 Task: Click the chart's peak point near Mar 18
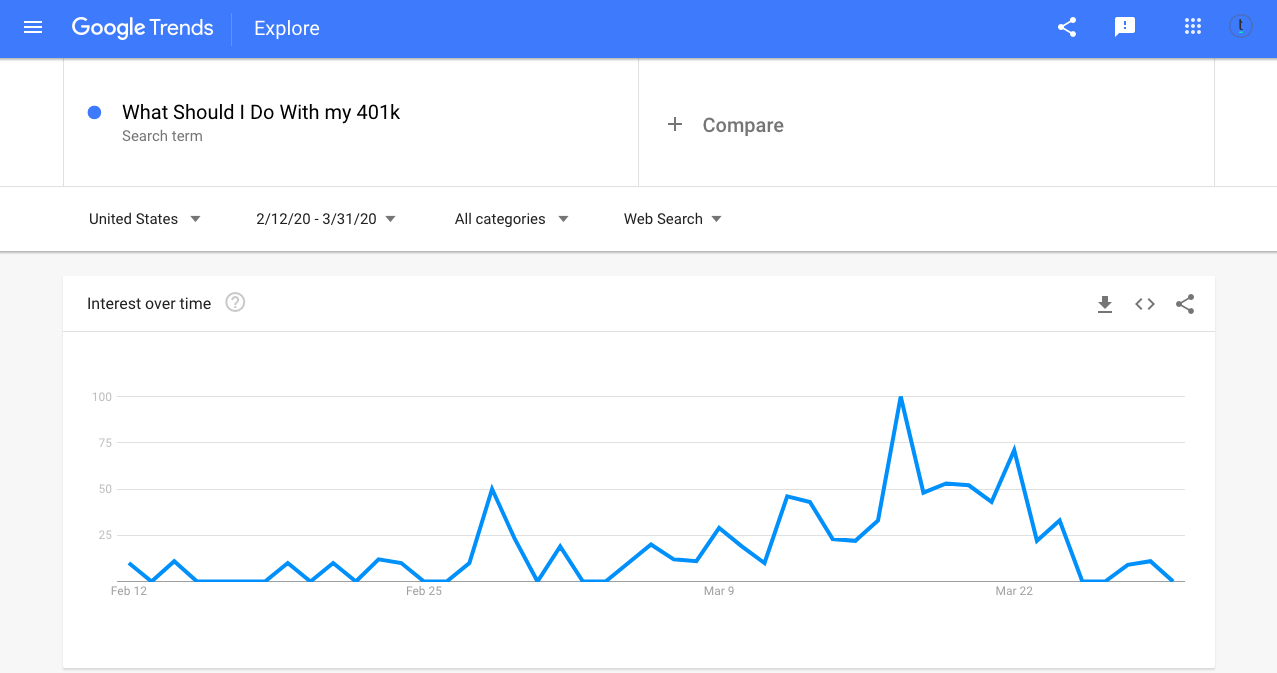tap(900, 396)
